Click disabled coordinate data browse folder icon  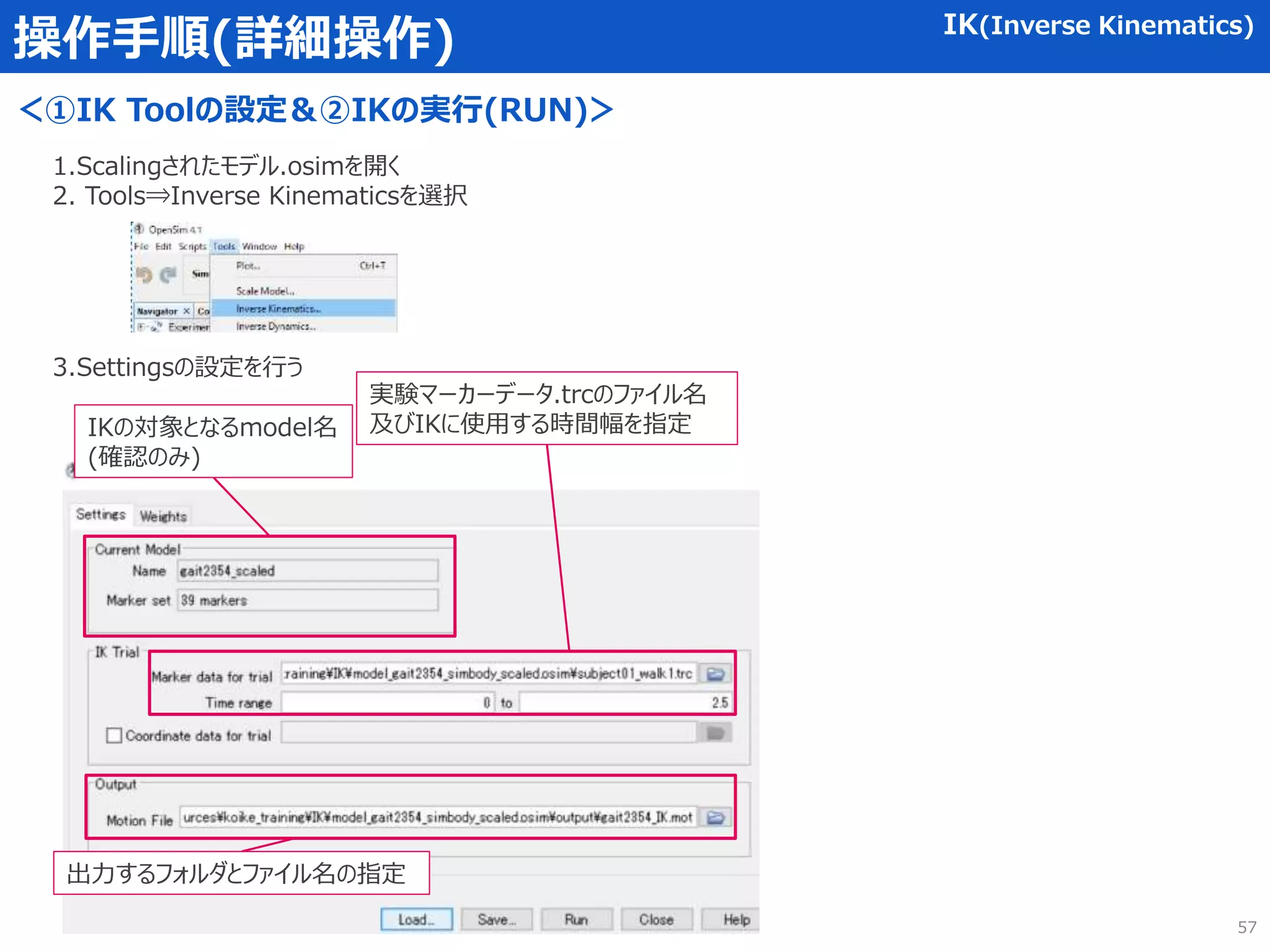click(716, 733)
